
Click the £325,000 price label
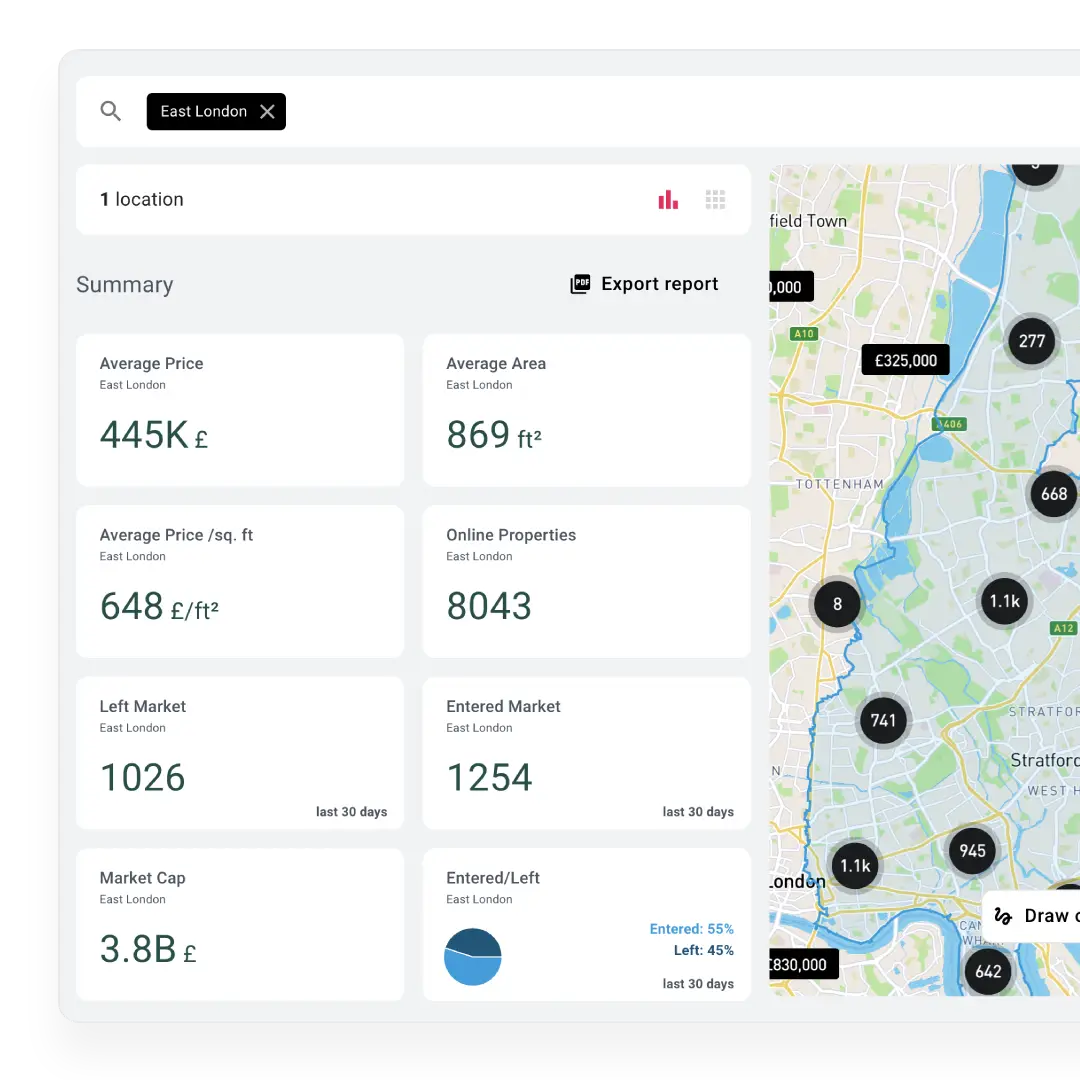[x=905, y=361]
